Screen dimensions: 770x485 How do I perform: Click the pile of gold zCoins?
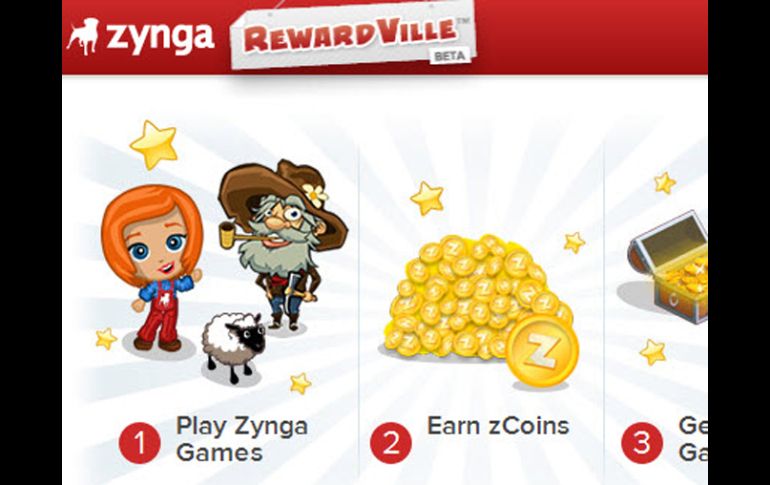(x=475, y=297)
